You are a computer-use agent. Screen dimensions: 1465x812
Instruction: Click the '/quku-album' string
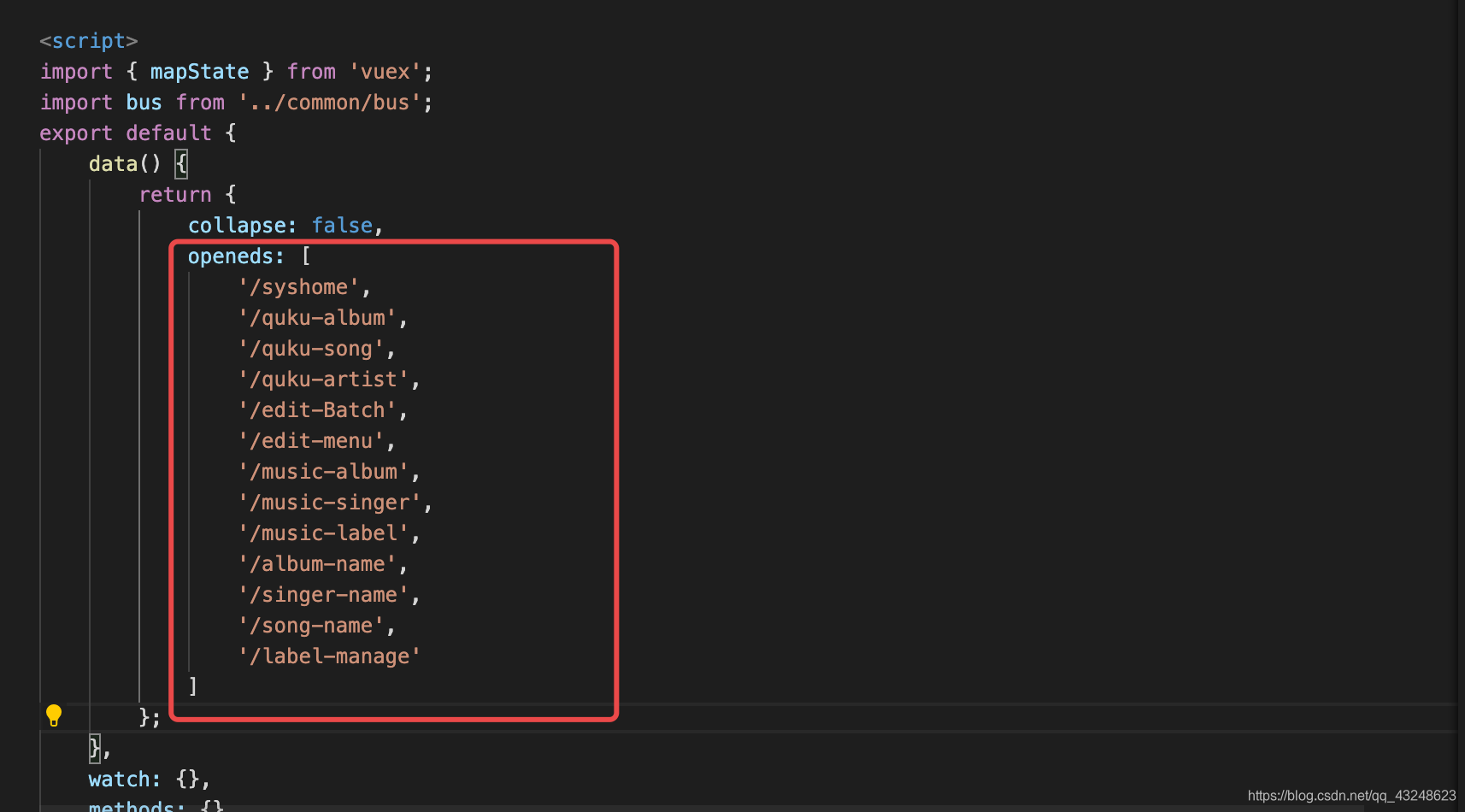(x=317, y=318)
